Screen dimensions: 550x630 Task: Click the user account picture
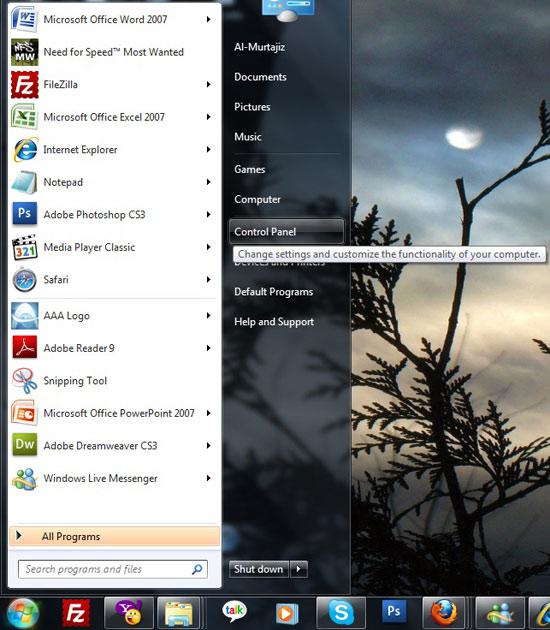[x=287, y=10]
